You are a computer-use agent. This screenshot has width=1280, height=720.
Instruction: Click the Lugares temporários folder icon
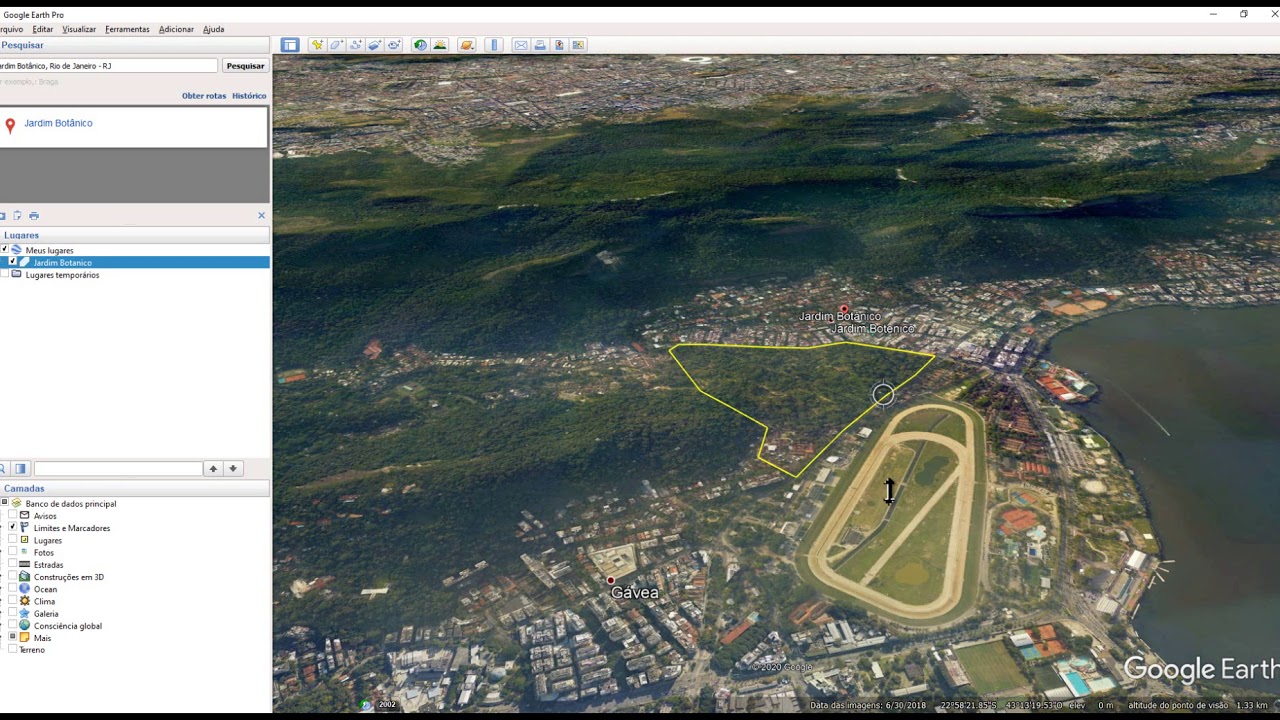16,274
